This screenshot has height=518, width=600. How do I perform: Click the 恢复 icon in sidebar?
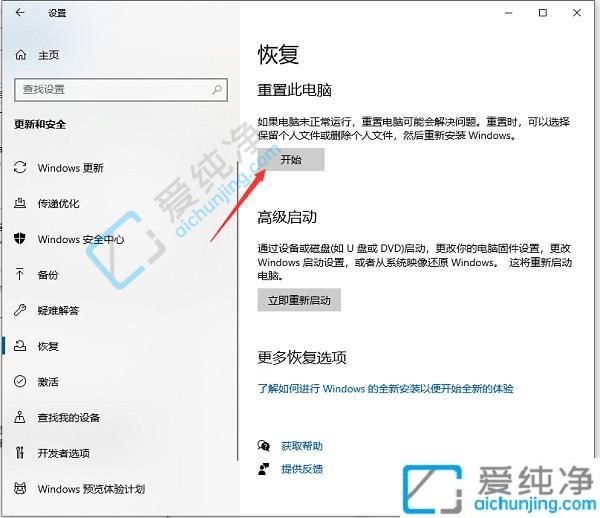click(x=20, y=346)
